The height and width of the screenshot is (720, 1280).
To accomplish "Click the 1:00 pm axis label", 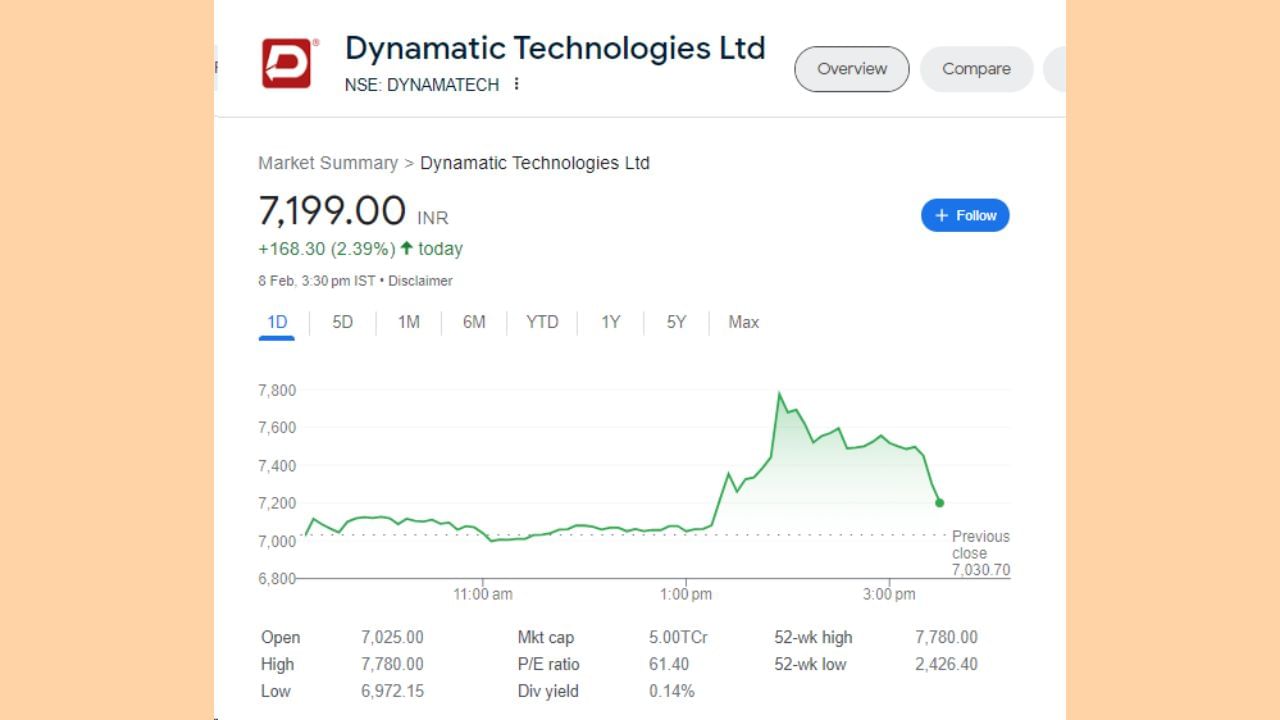I will pyautogui.click(x=686, y=594).
